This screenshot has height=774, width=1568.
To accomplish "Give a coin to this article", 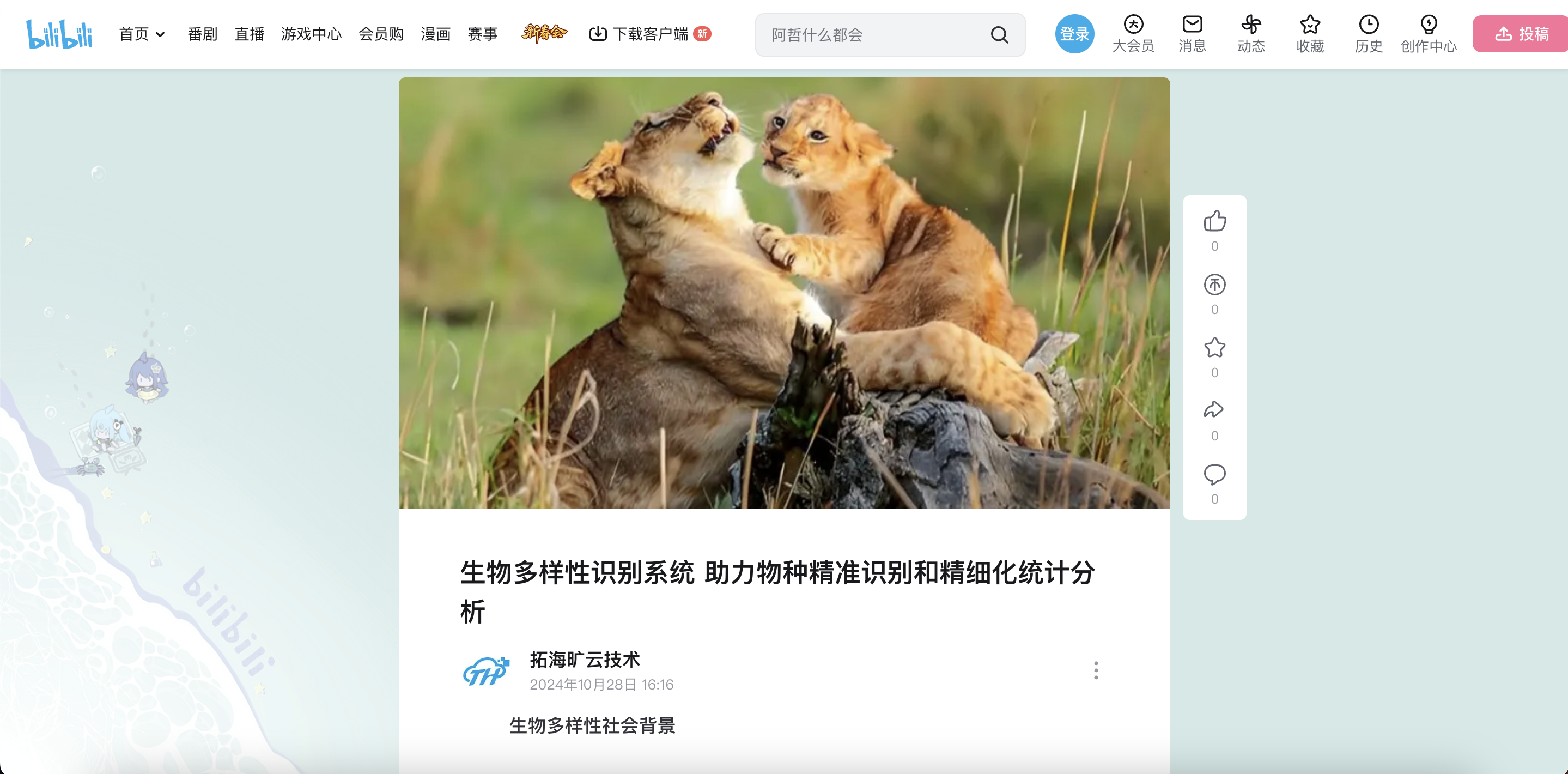I will 1214,285.
